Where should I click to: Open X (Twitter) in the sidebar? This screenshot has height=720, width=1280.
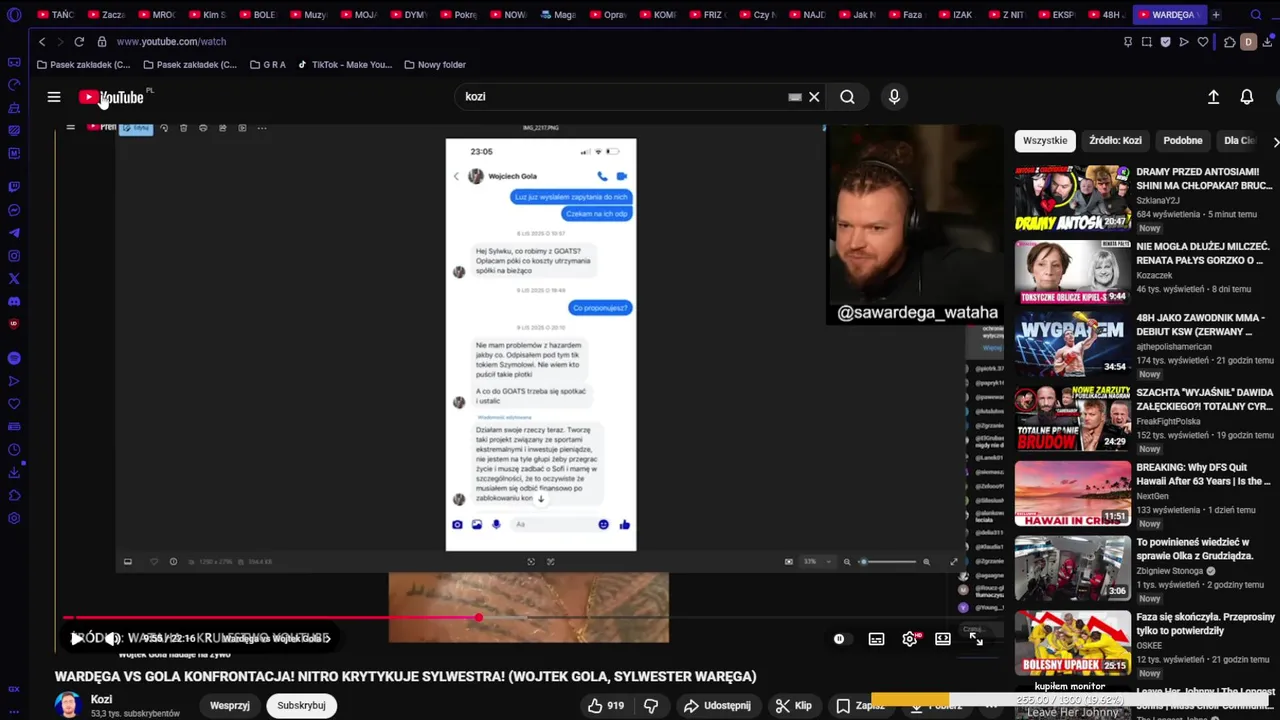point(14,279)
